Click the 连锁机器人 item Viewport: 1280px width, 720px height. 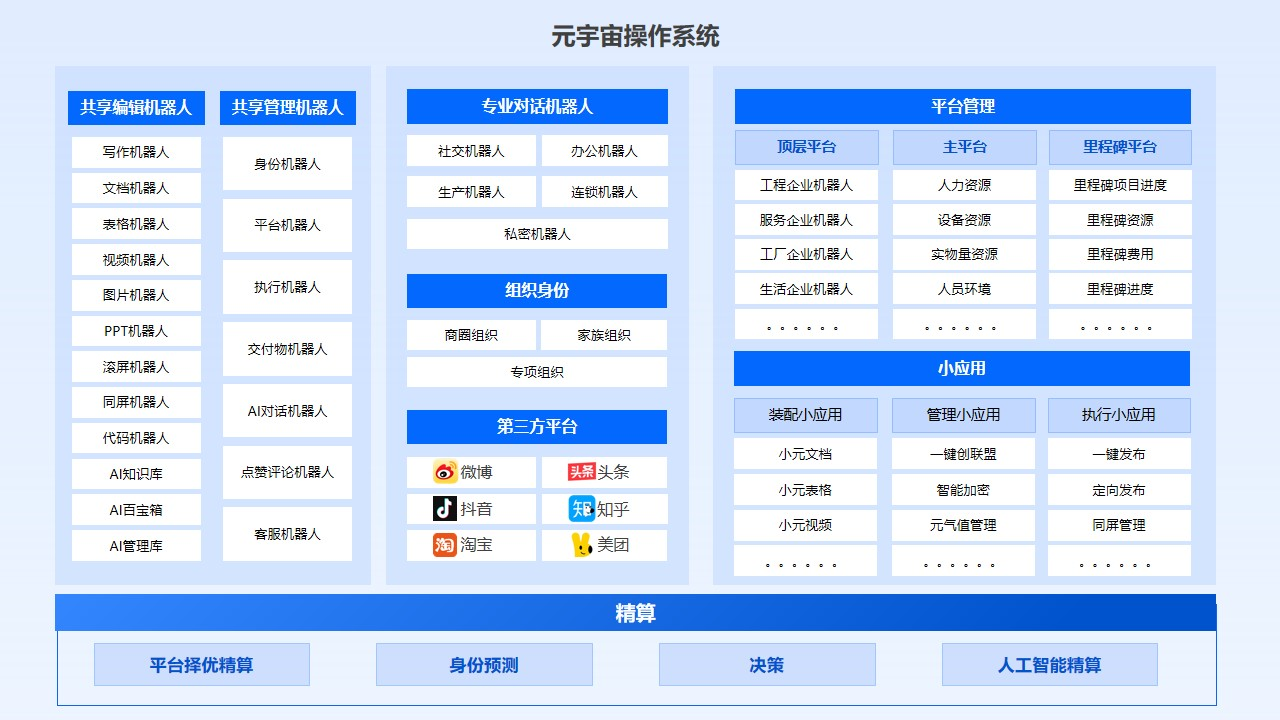604,192
